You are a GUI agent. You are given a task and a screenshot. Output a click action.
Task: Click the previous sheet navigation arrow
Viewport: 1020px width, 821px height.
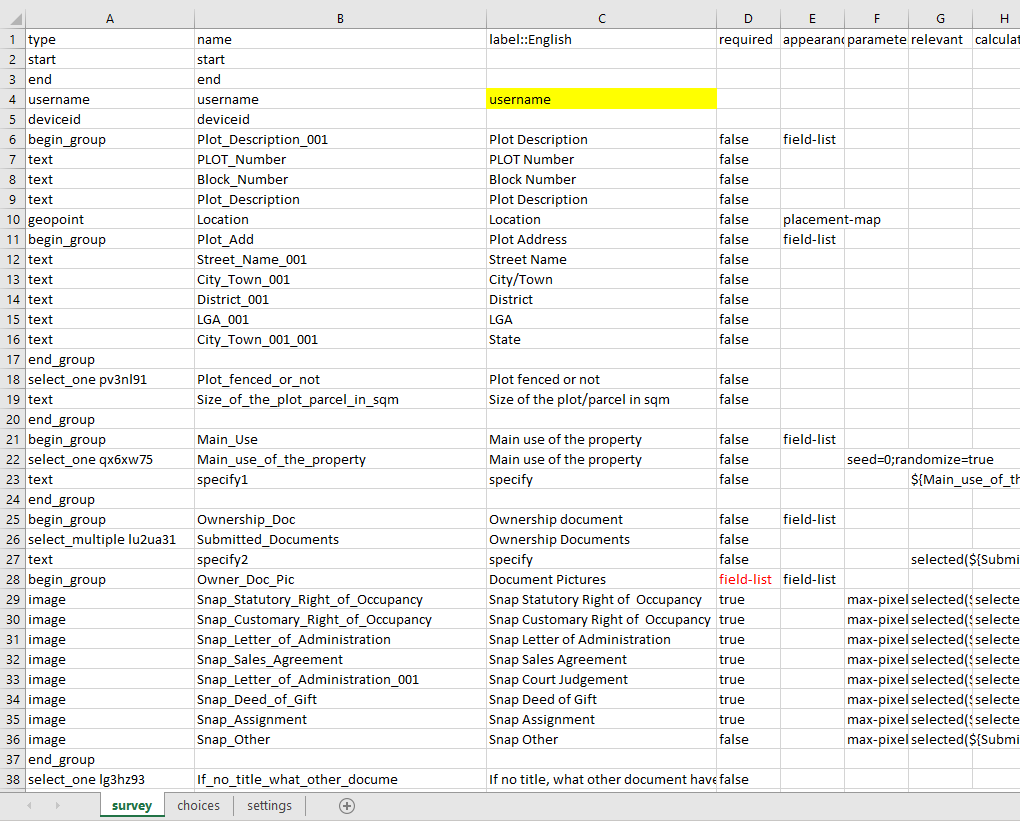point(29,806)
